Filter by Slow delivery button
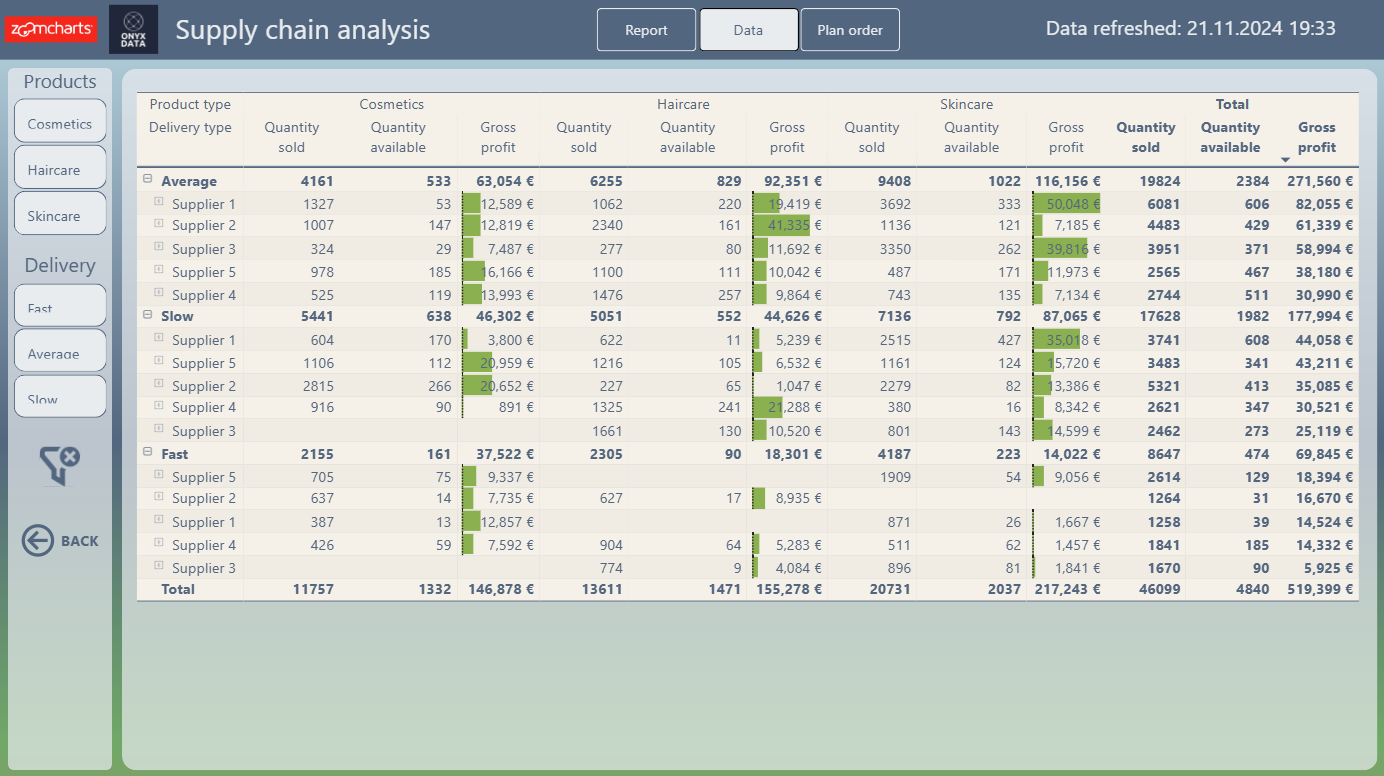The image size is (1384, 776). click(60, 397)
